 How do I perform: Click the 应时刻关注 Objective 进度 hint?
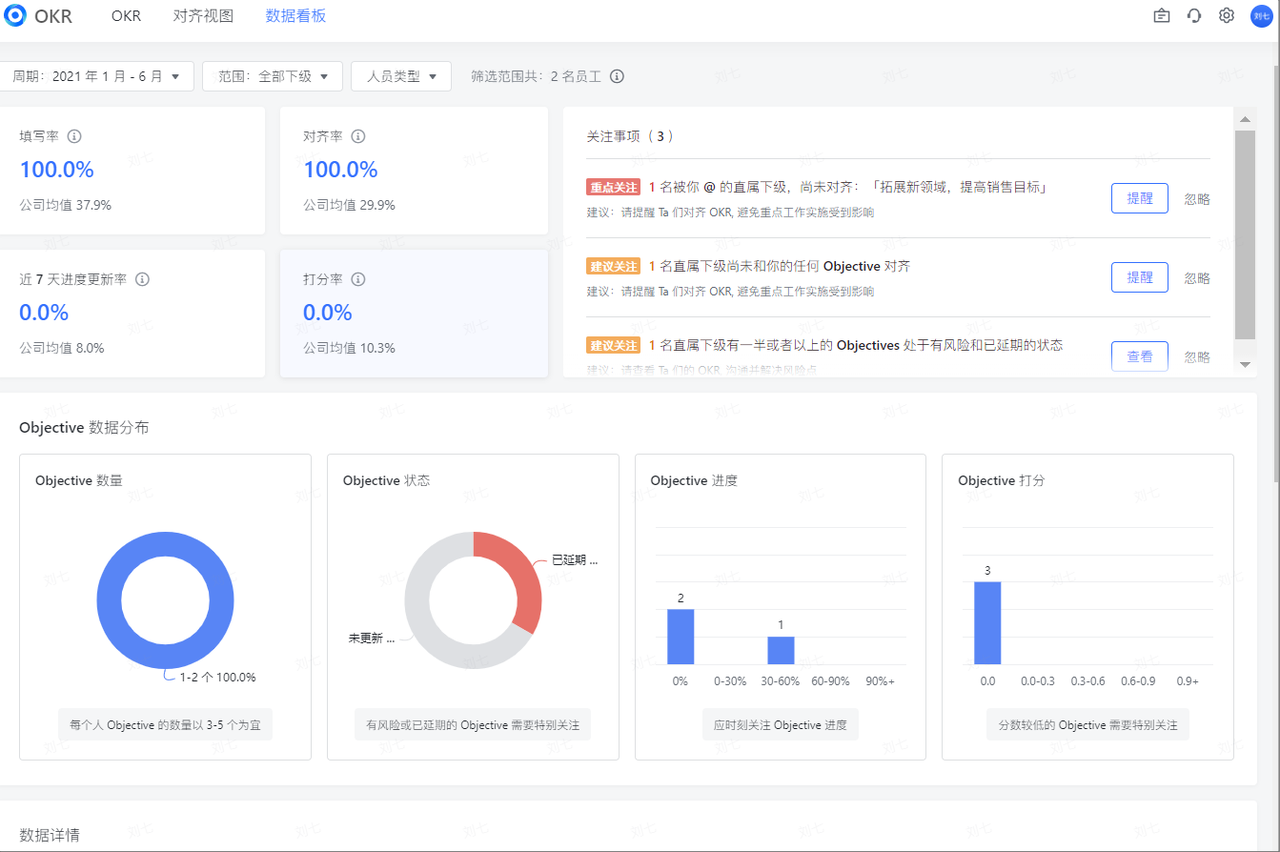tap(781, 725)
